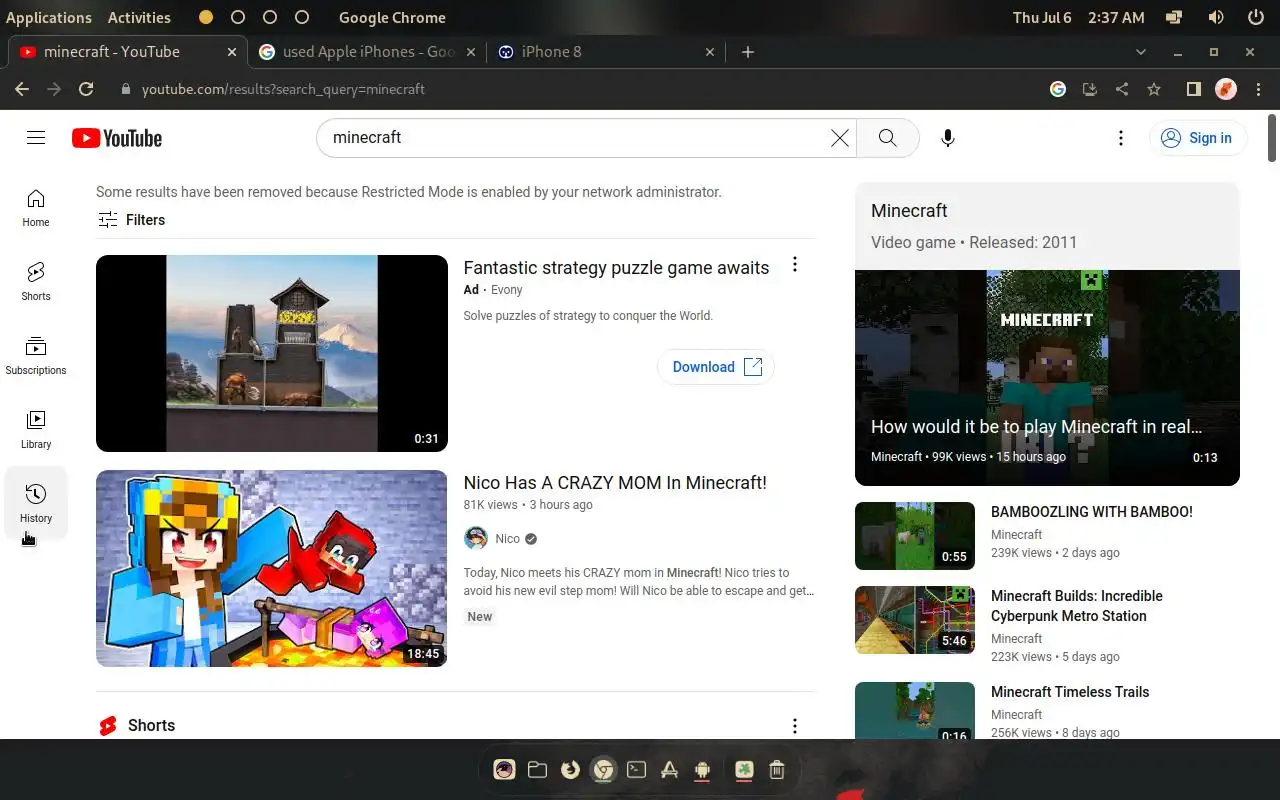Click the install app icon in address bar
This screenshot has width=1280, height=800.
click(1090, 89)
